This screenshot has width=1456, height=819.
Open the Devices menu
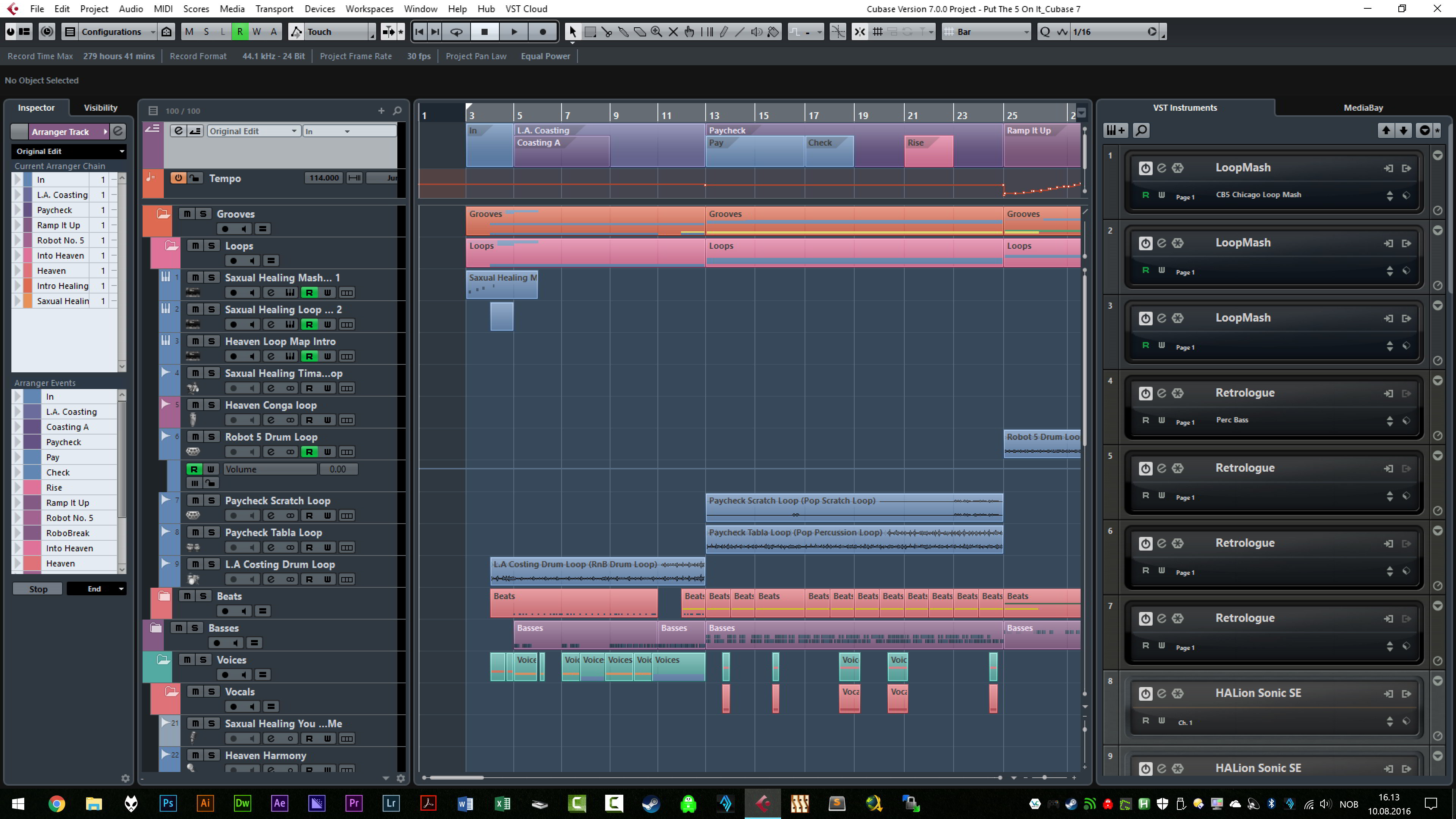(x=319, y=8)
